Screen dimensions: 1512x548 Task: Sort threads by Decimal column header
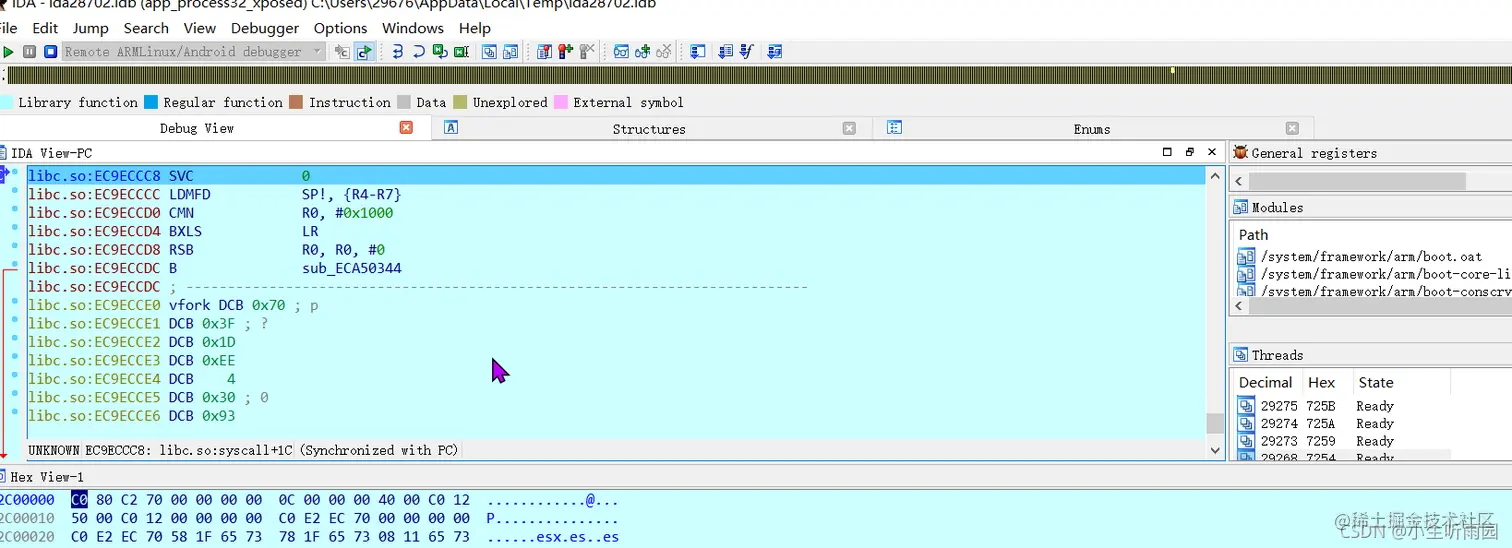[x=1265, y=382]
